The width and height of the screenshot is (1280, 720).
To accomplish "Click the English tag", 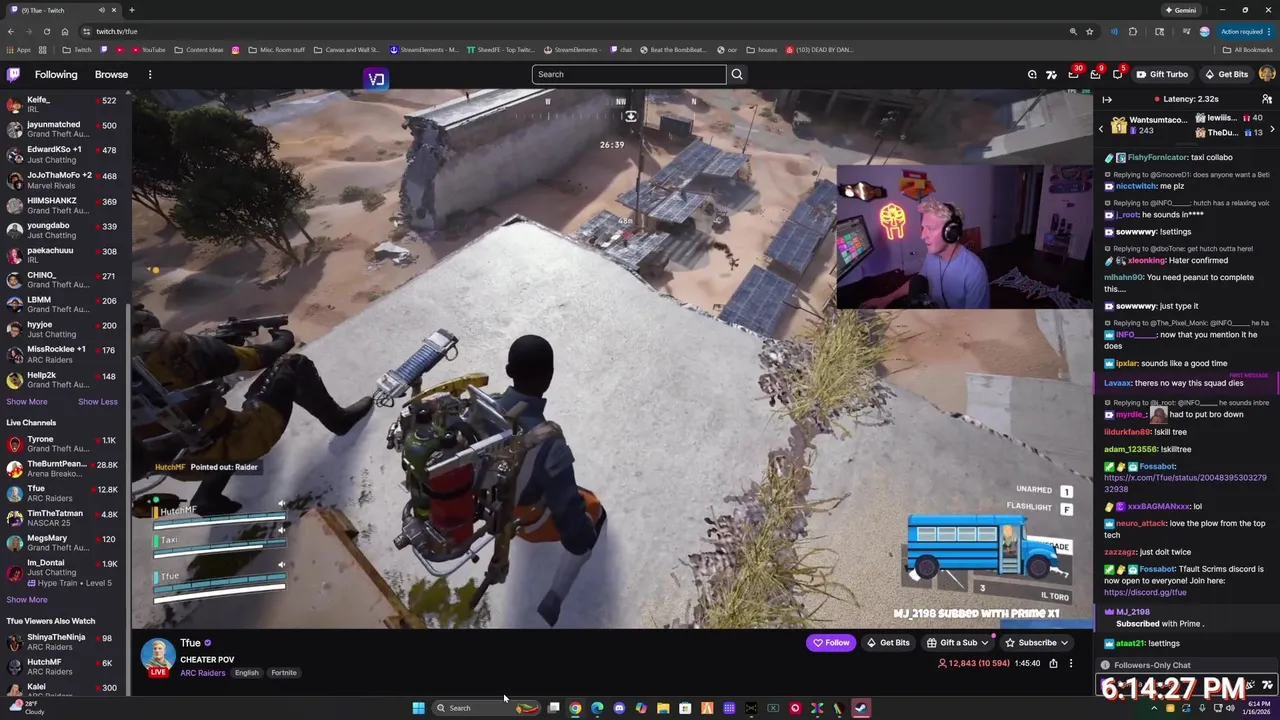I will 247,673.
